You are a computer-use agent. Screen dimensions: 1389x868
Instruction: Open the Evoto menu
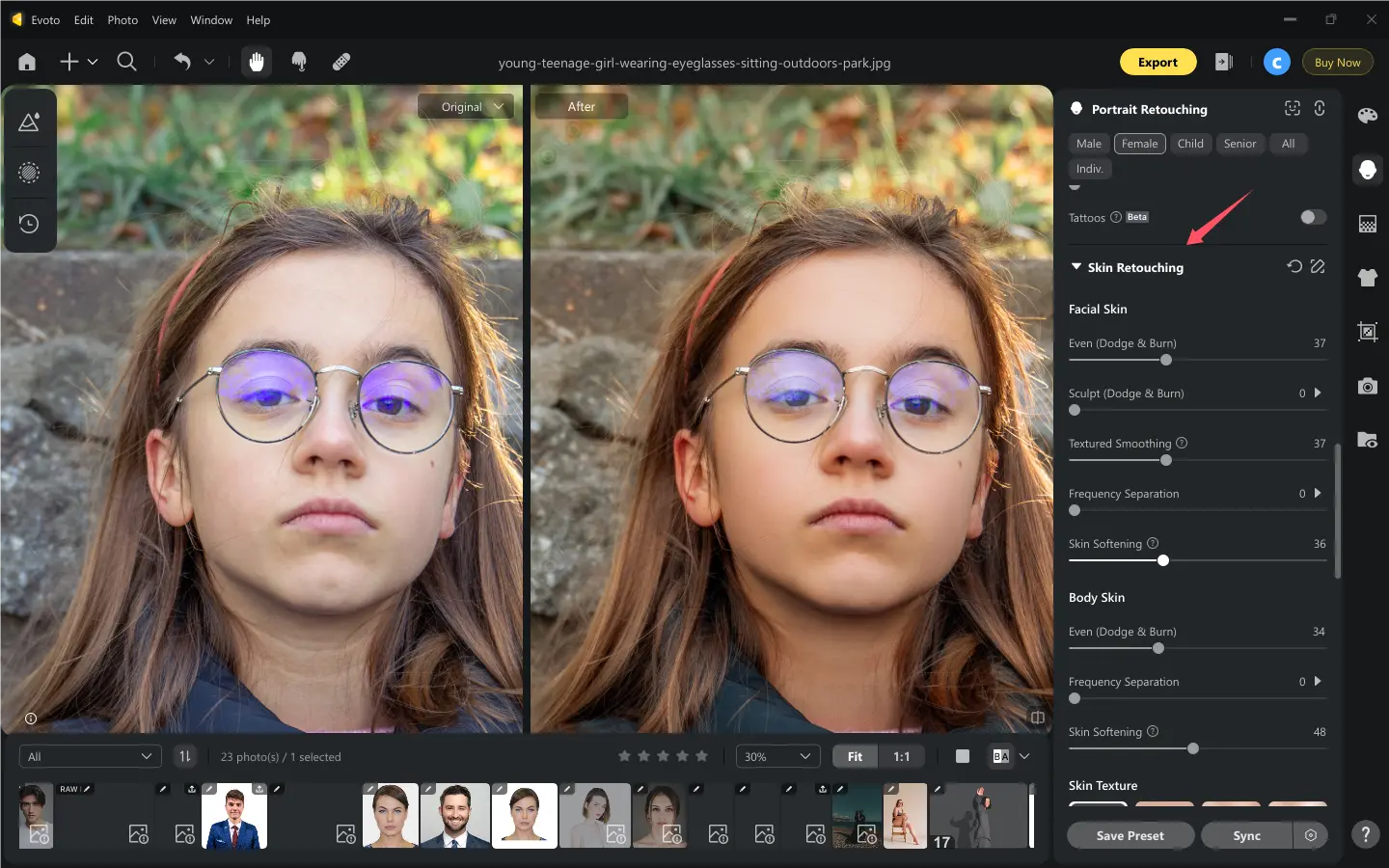[45, 19]
